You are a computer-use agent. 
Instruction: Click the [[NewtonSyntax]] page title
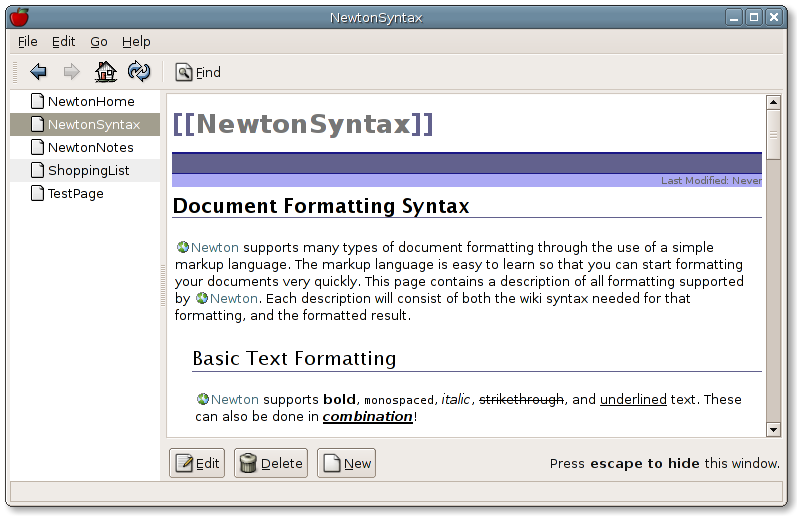point(303,124)
